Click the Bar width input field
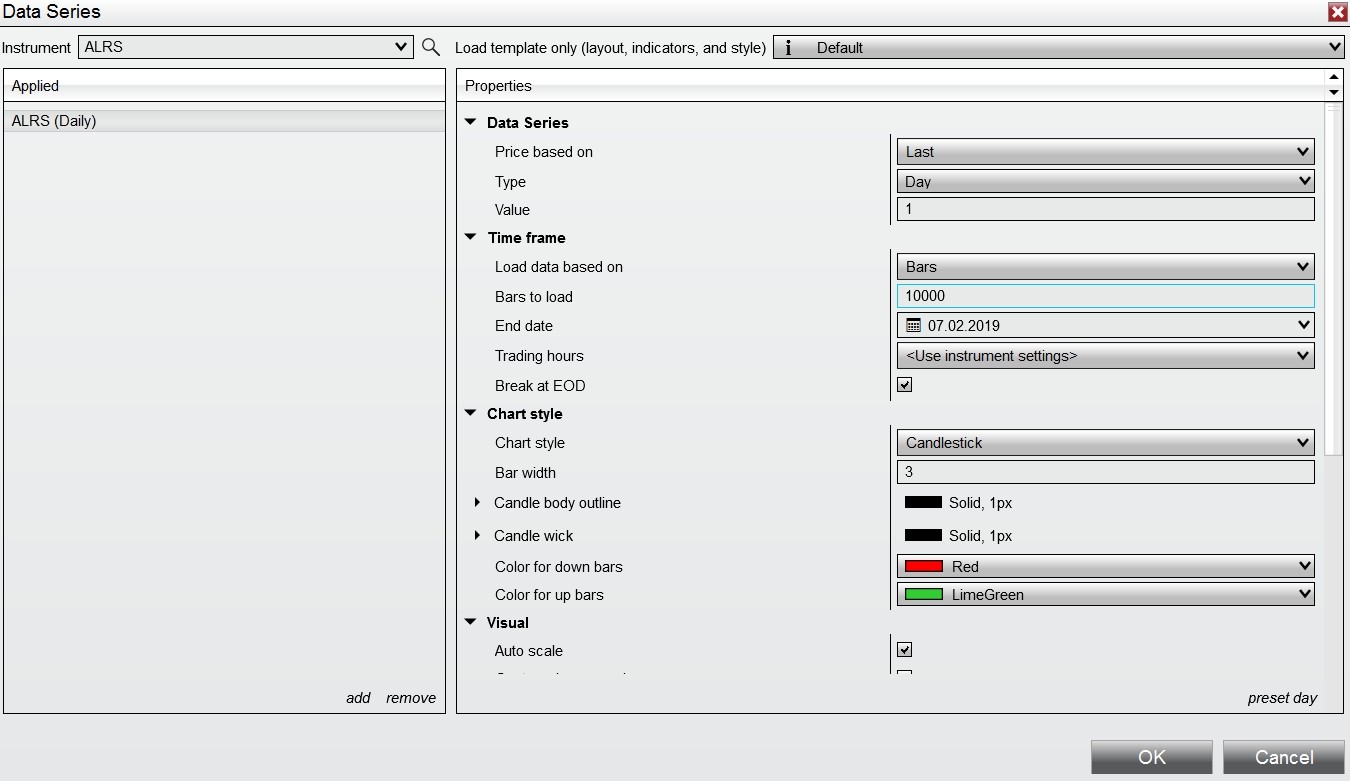This screenshot has height=781, width=1350. tap(1105, 472)
